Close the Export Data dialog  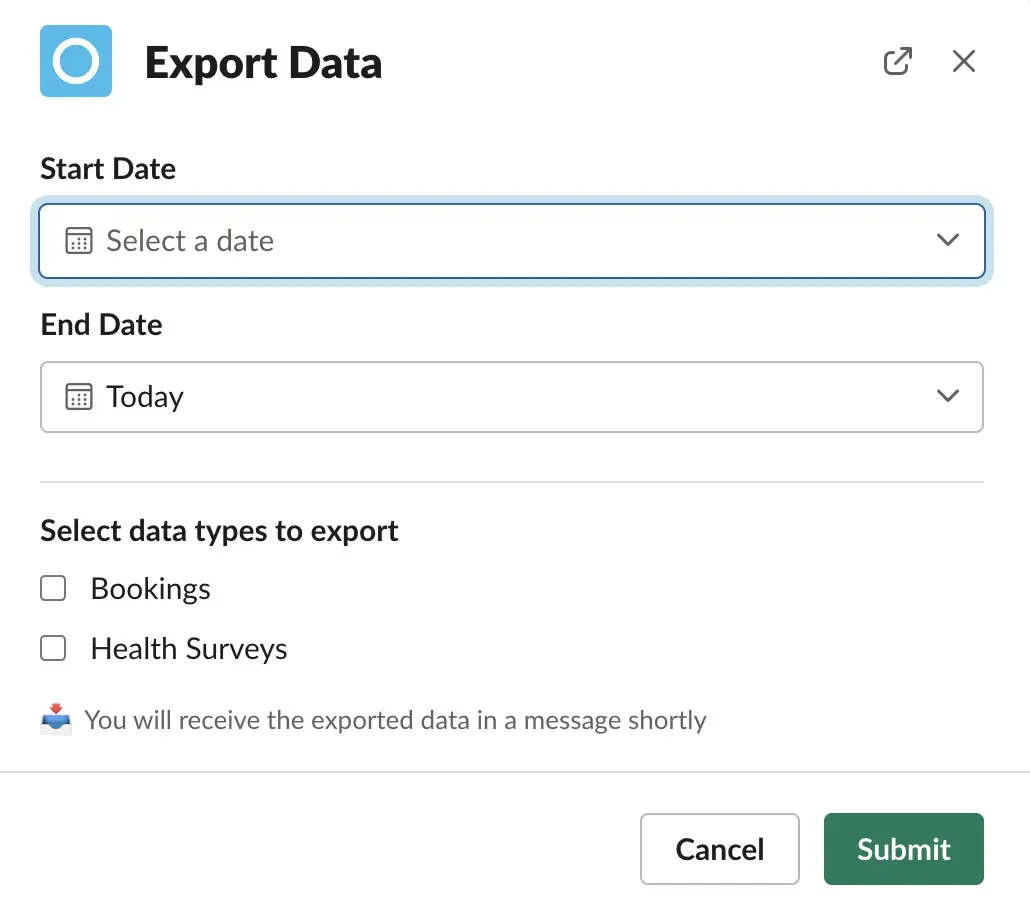click(x=964, y=61)
